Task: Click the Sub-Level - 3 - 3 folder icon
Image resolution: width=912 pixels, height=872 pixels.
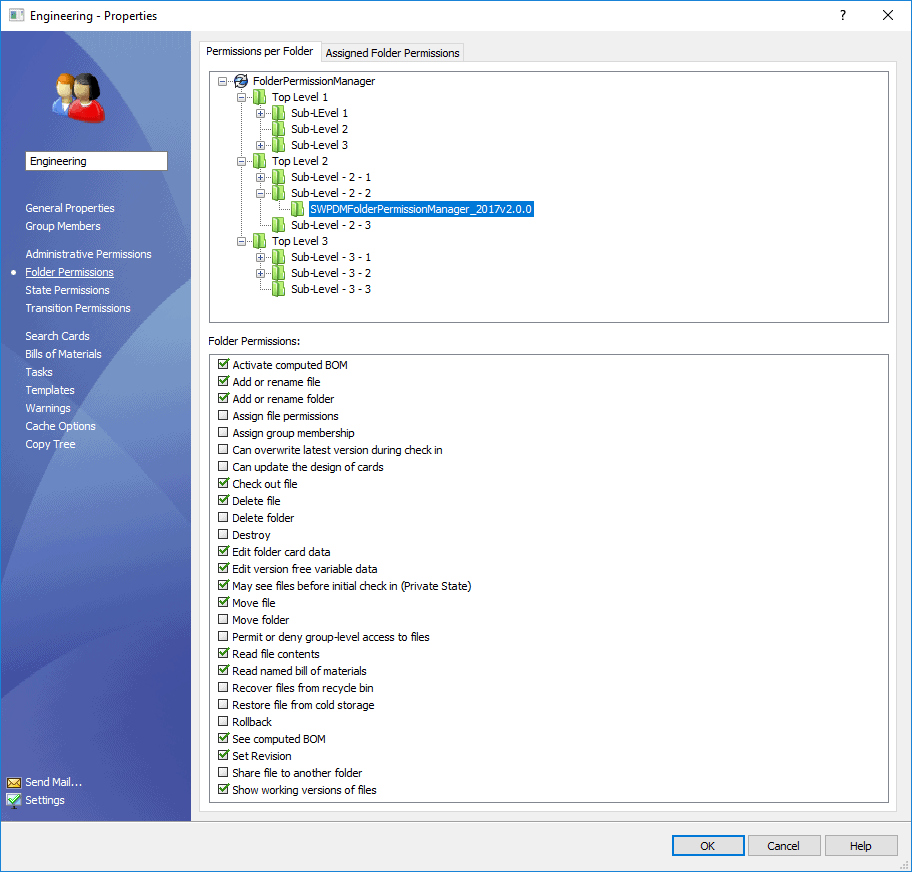Action: pos(279,289)
